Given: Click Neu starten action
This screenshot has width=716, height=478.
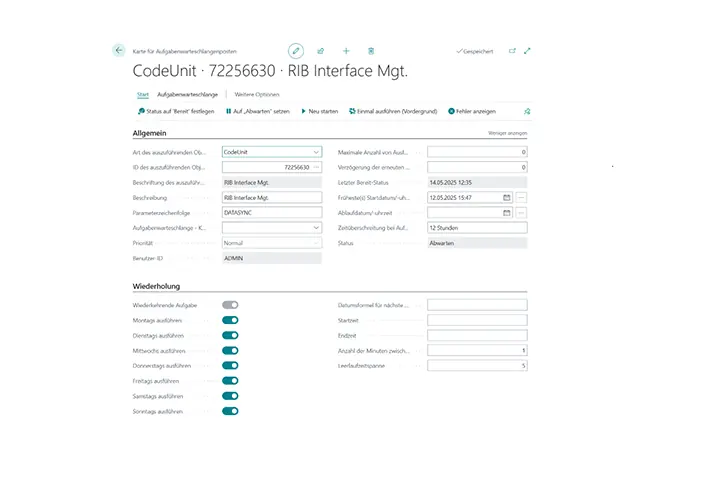Looking at the screenshot, I should (320, 111).
